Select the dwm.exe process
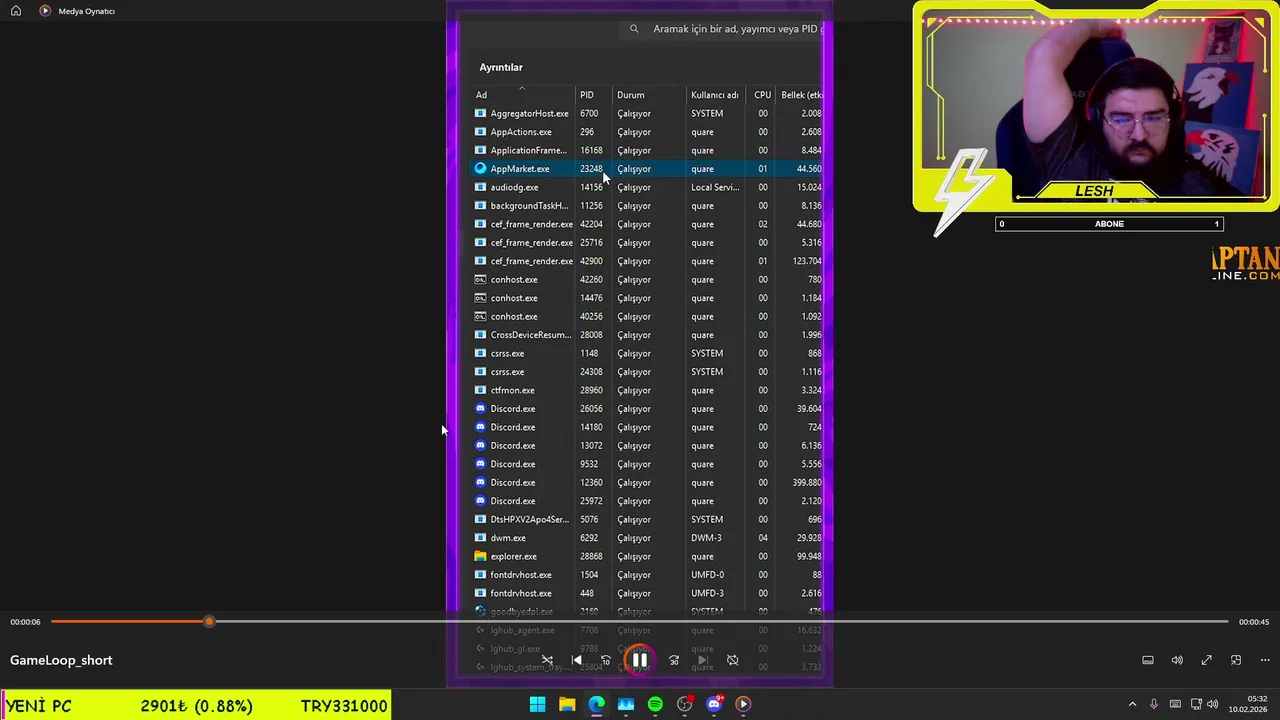1280x720 pixels. [647, 538]
